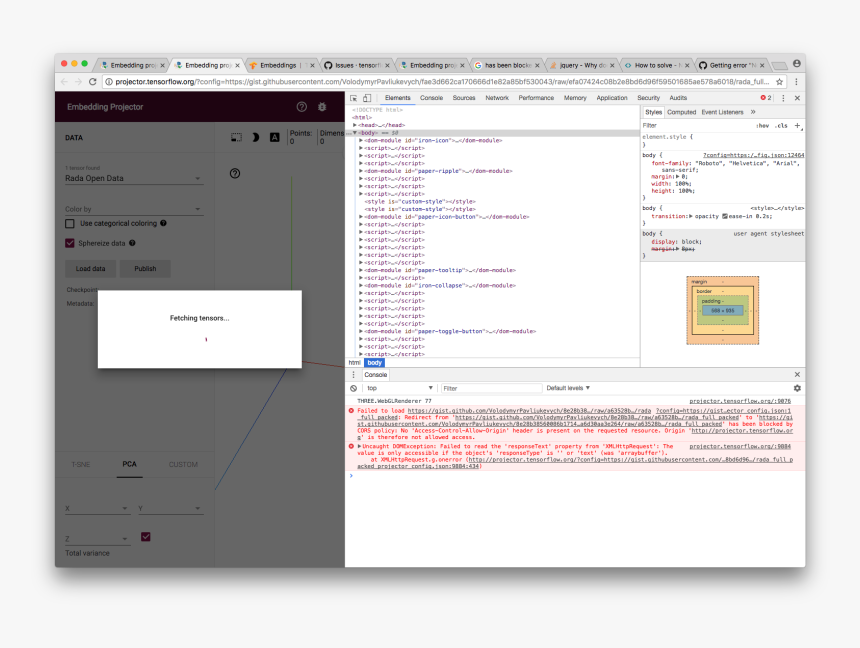Open the X component dropdown
The height and width of the screenshot is (648, 860).
click(97, 509)
